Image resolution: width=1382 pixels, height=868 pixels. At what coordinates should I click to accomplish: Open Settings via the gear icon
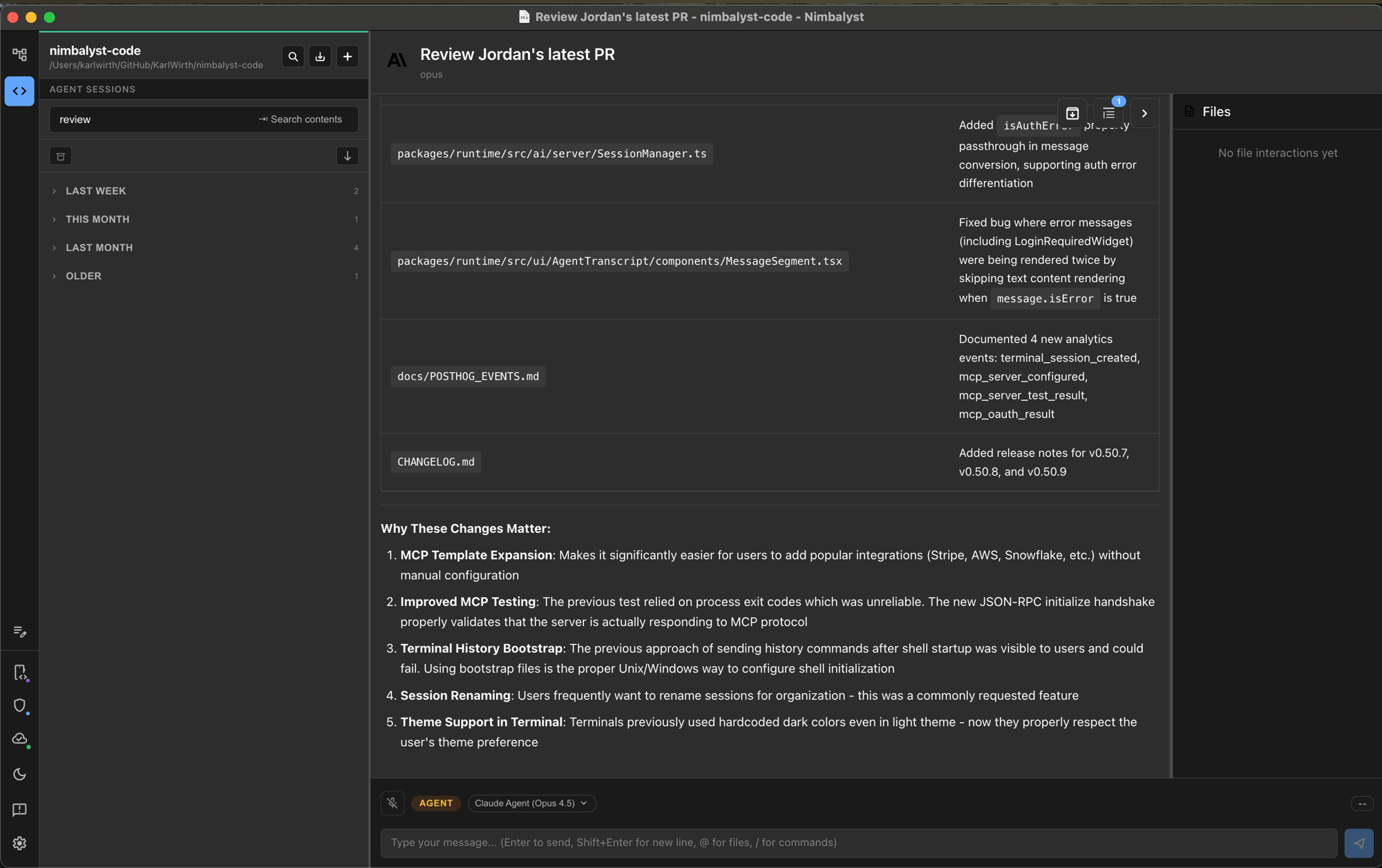(x=19, y=843)
